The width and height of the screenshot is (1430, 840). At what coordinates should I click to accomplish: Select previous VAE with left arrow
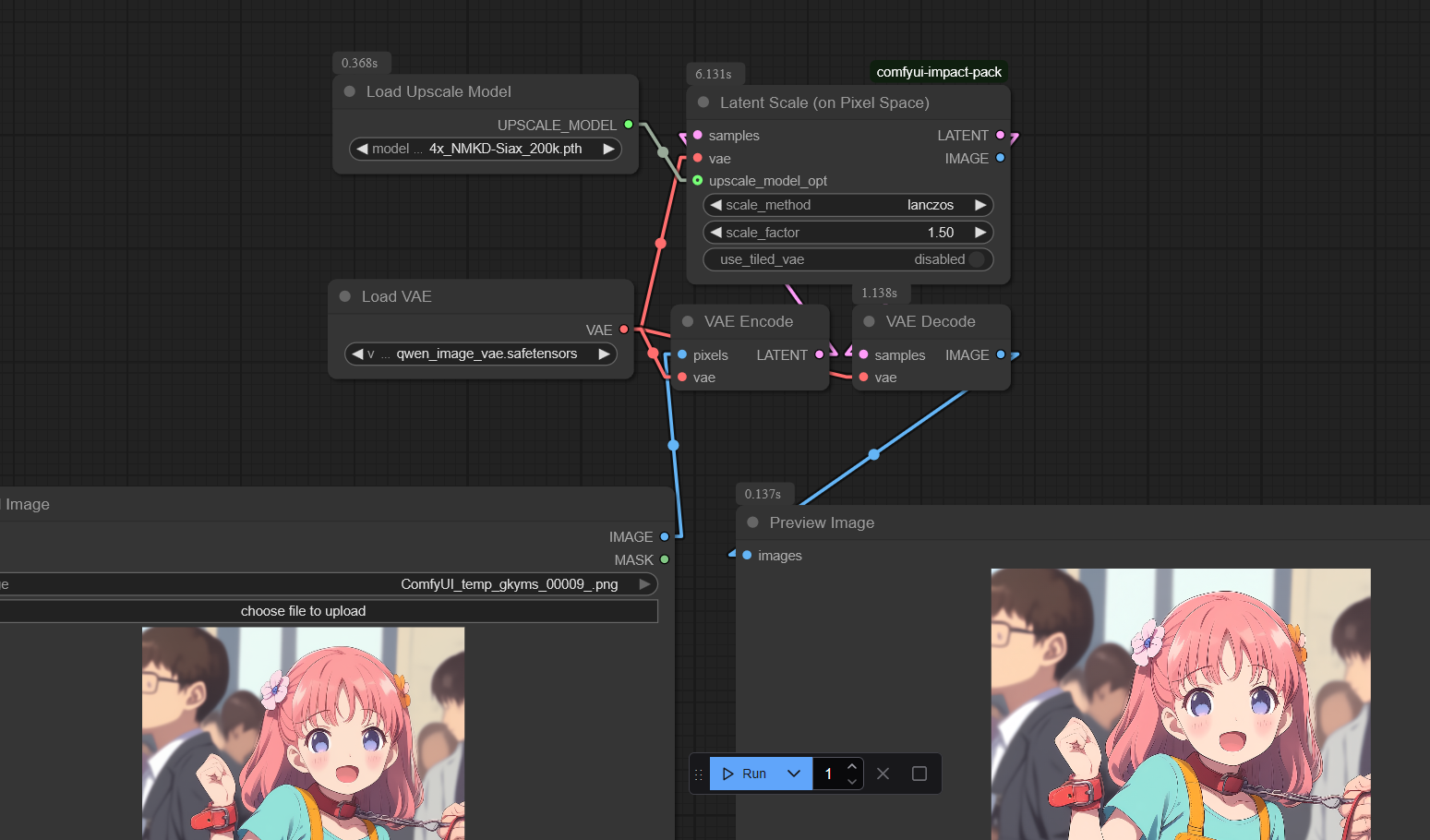click(x=358, y=354)
